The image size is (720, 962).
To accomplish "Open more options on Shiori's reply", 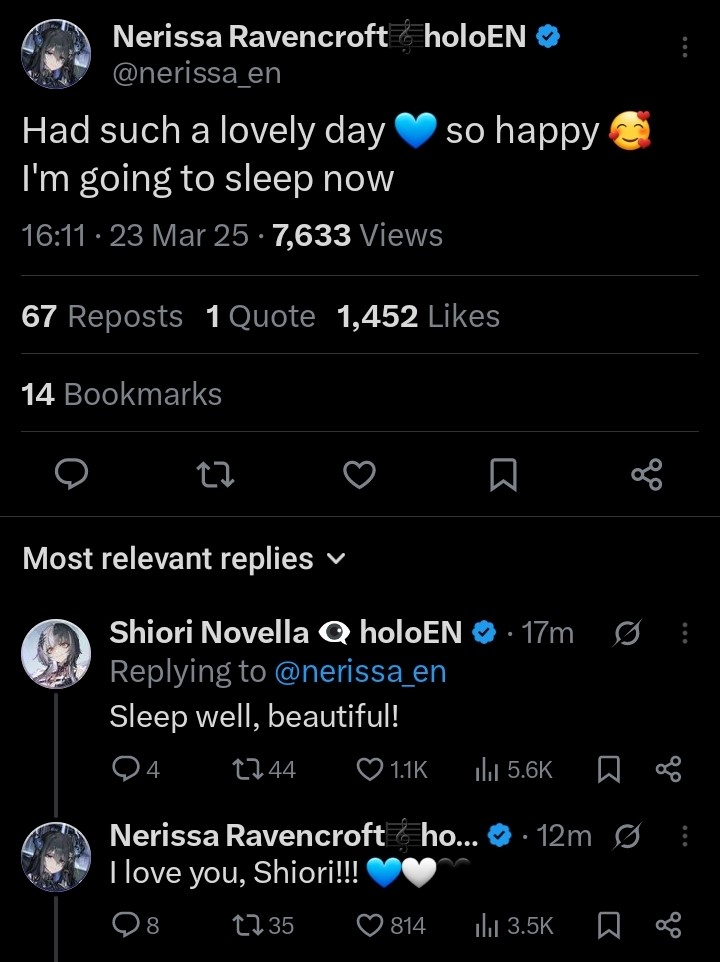I will coord(684,633).
